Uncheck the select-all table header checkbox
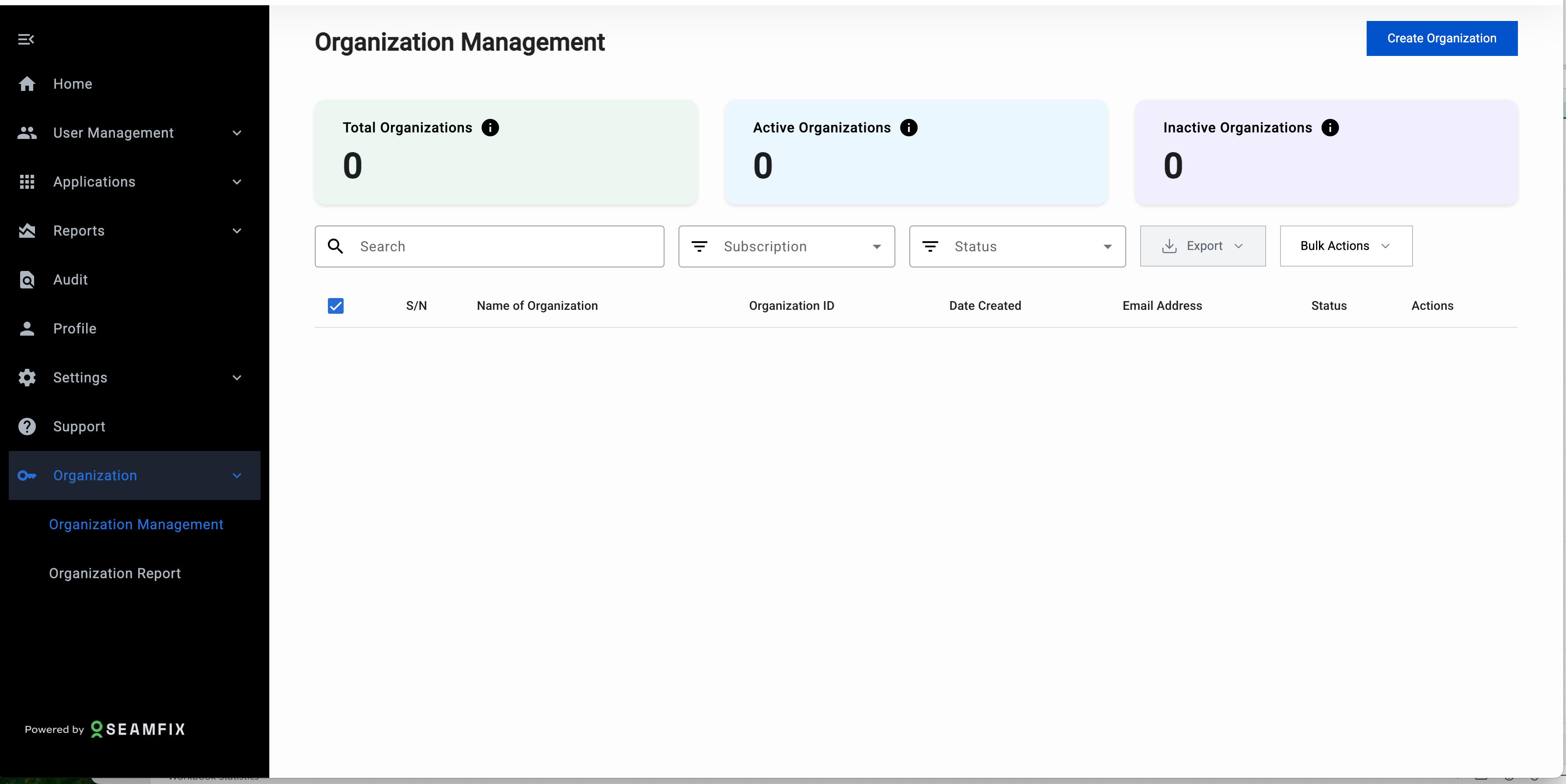Screen dimensions: 1566x784 (x=336, y=306)
